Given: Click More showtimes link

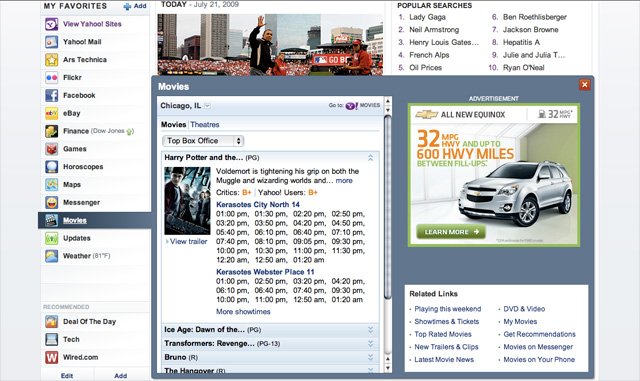Looking at the screenshot, I should 243,312.
